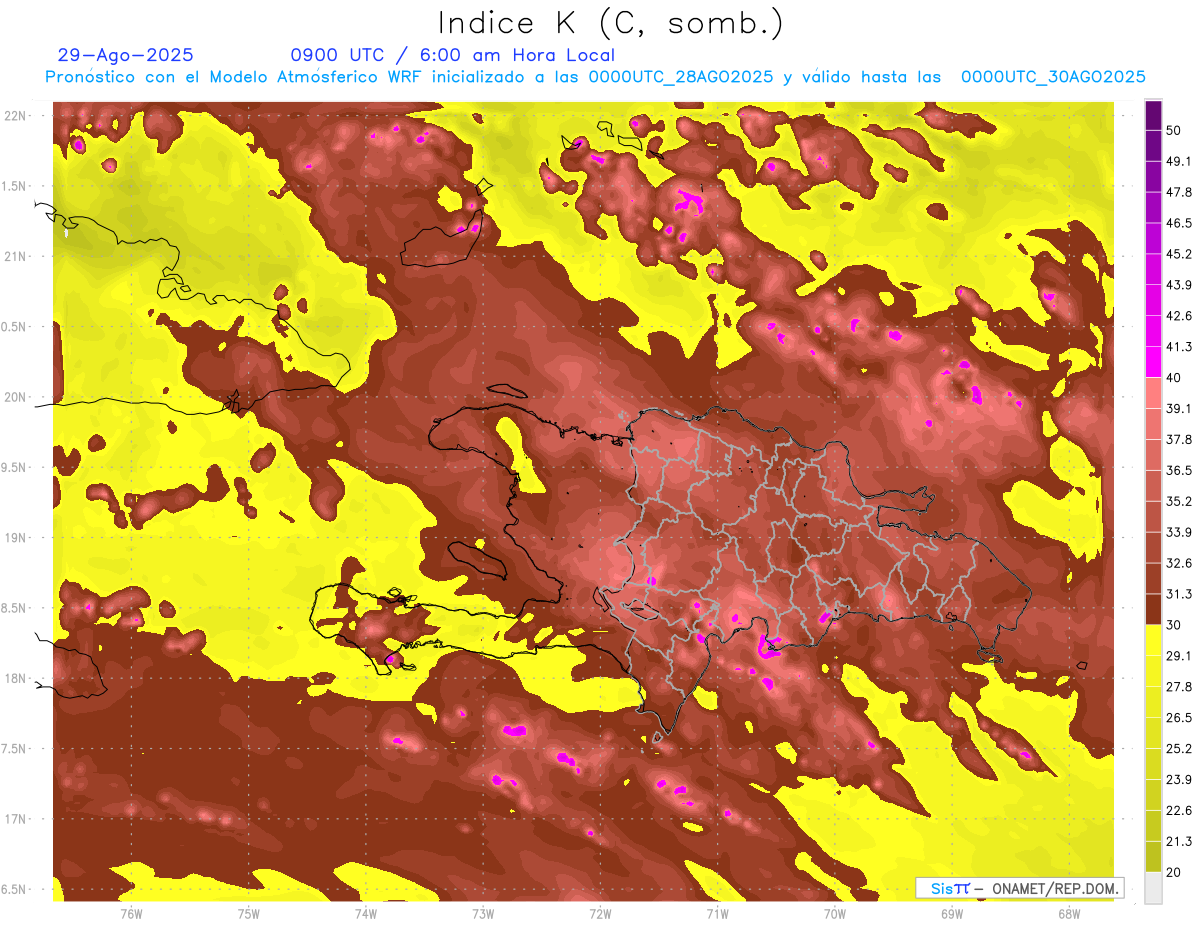Click the colorbar value "32.6"
This screenshot has height=927, width=1200.
[x=1179, y=563]
